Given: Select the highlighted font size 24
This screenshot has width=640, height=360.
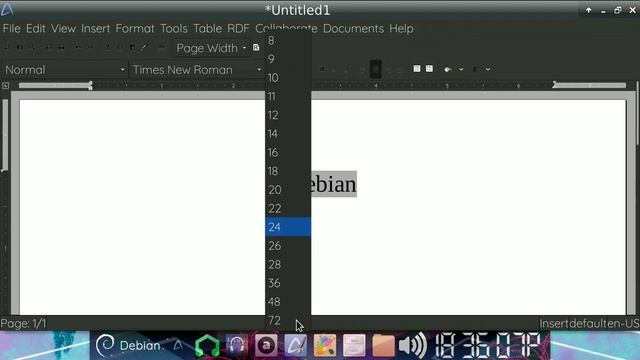Looking at the screenshot, I should point(288,227).
